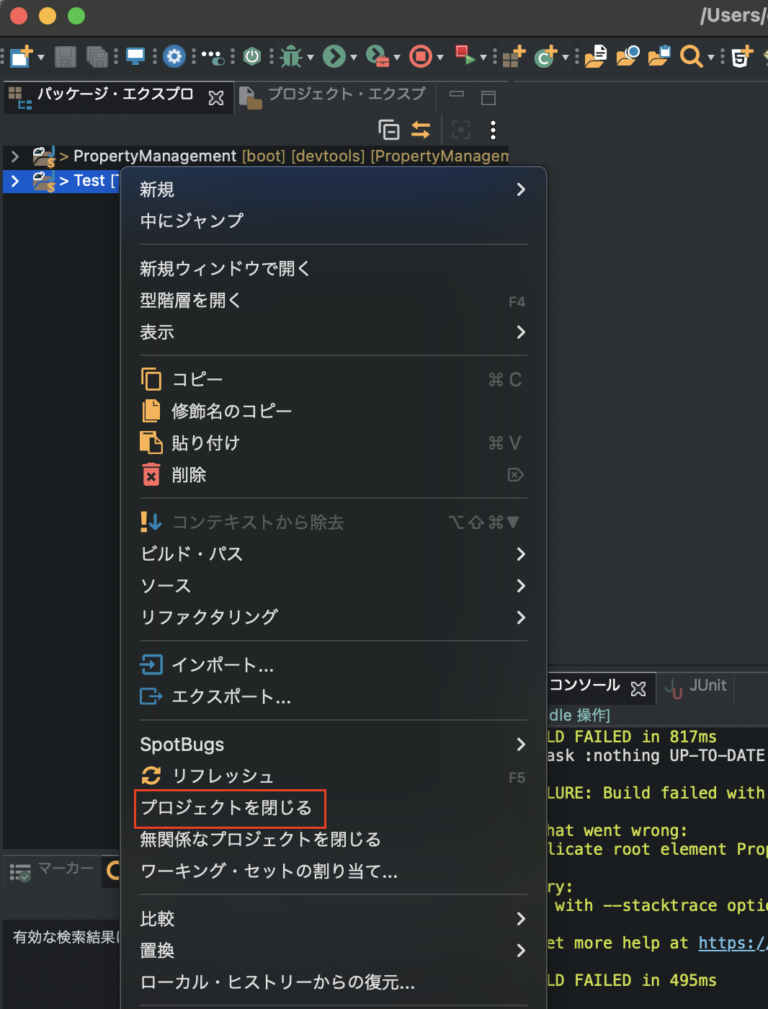Choose 削除 with red trash icon
The width and height of the screenshot is (768, 1009).
click(333, 475)
